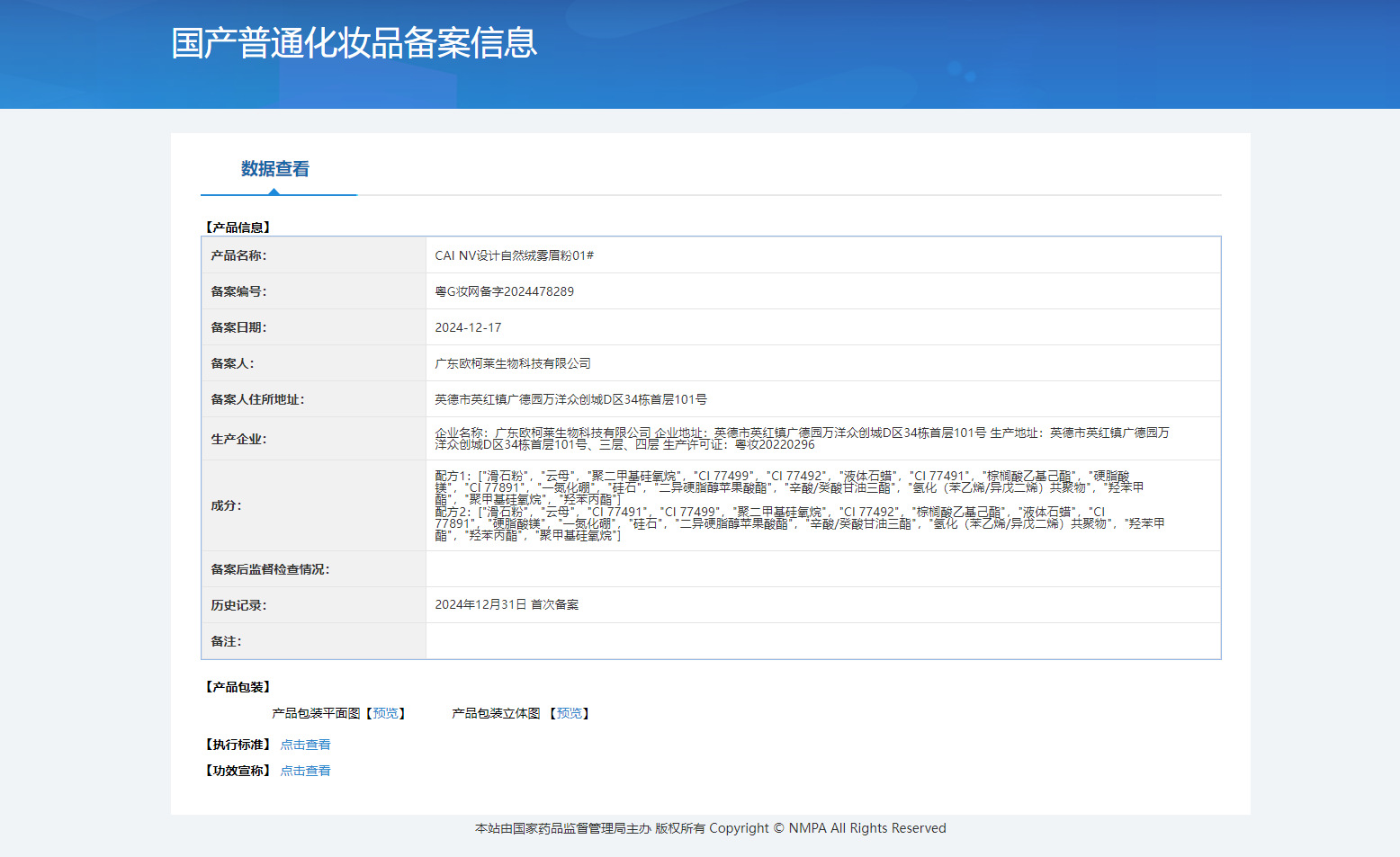Click the 生产企业: row label
The width and height of the screenshot is (1400, 857).
238,439
